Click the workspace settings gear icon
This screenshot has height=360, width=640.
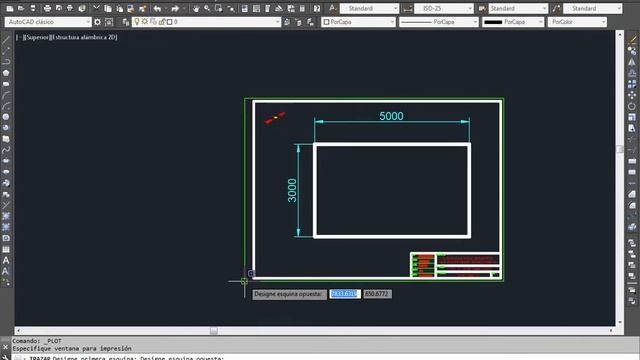97,22
